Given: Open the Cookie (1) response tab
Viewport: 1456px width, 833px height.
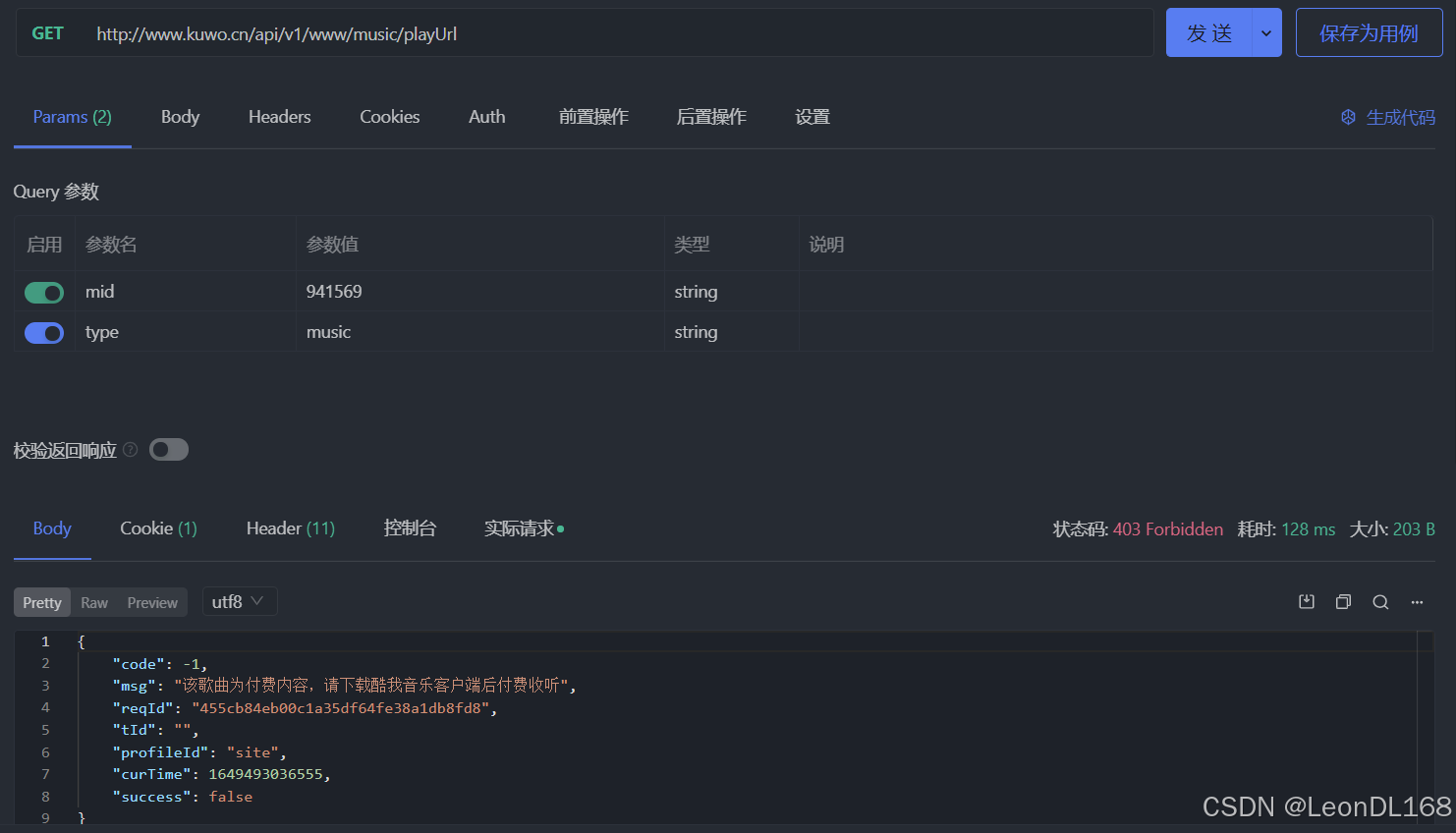Looking at the screenshot, I should (x=158, y=528).
